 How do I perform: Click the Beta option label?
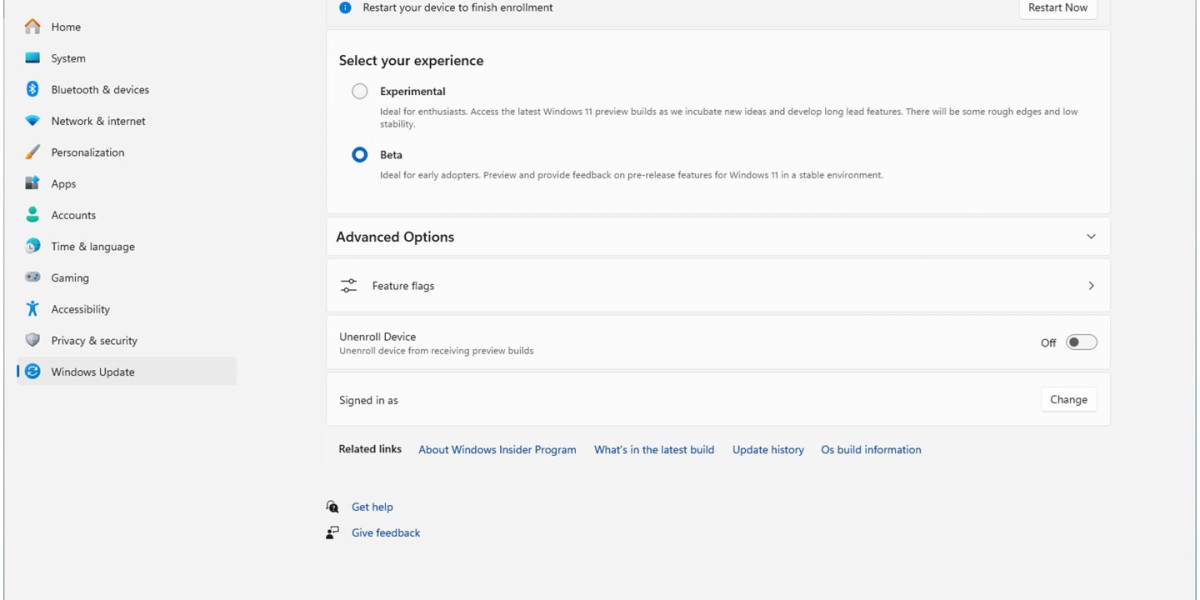(391, 155)
